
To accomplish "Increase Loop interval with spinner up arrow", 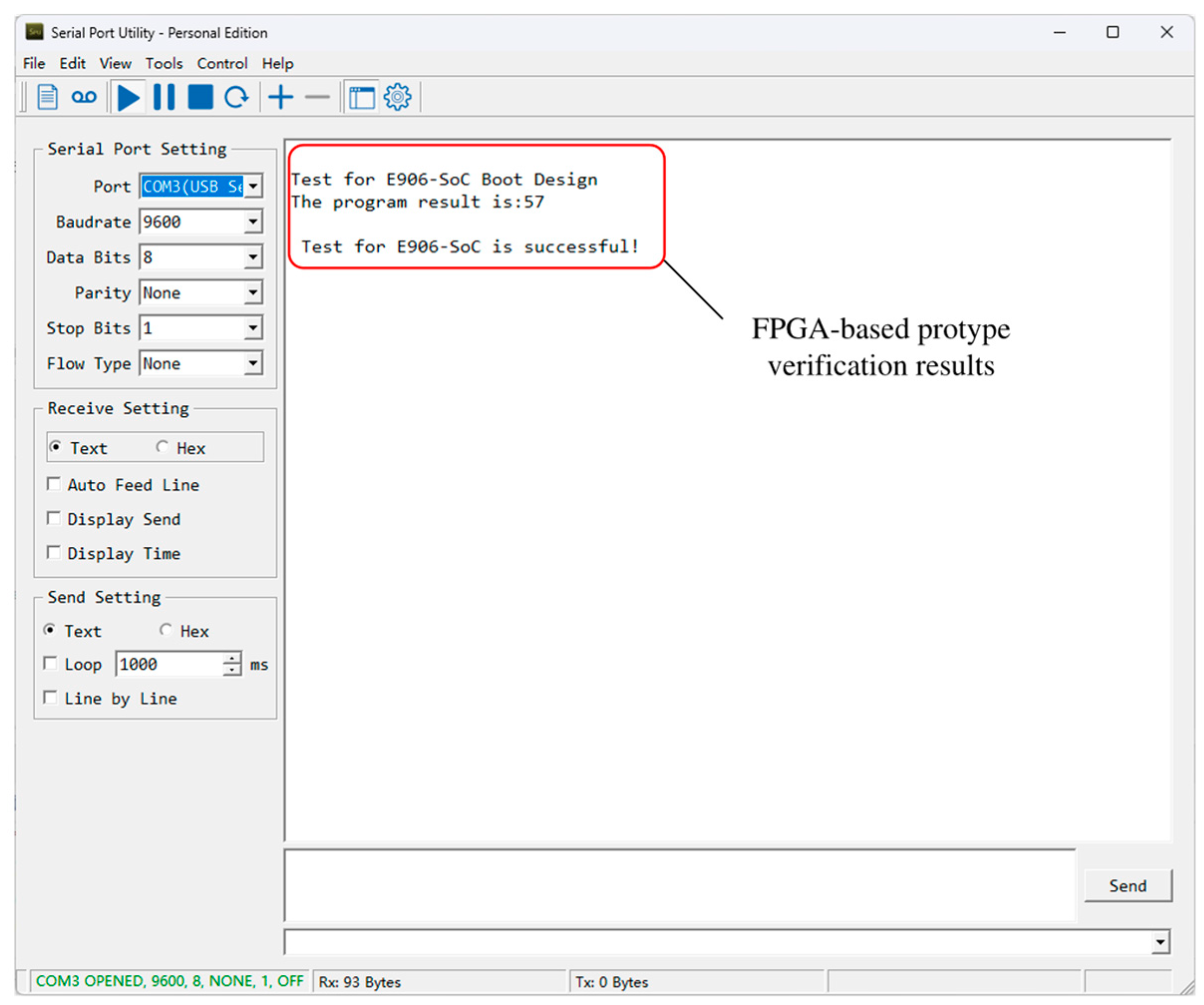I will click(232, 659).
